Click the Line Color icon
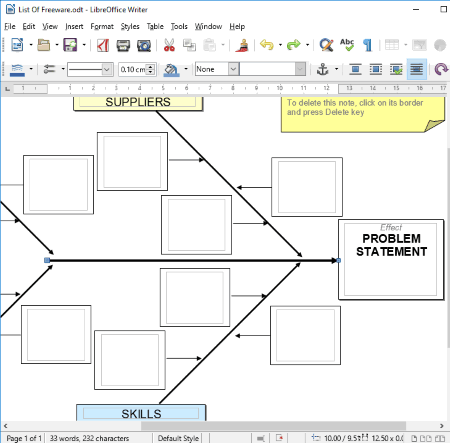The width and height of the screenshot is (450, 443). tap(17, 69)
